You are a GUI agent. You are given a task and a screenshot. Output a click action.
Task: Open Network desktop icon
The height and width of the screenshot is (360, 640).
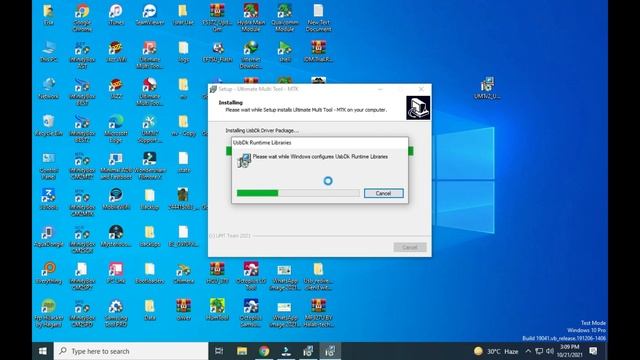49,89
